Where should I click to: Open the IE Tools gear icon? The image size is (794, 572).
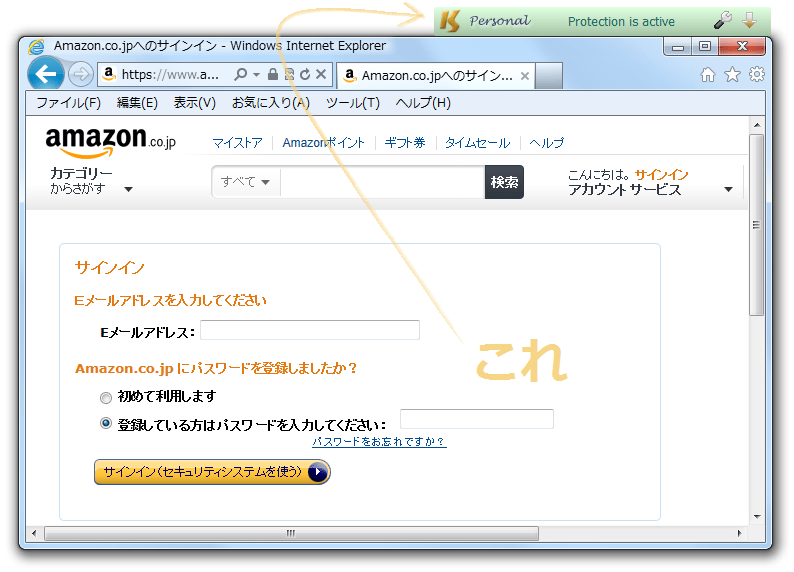click(757, 74)
